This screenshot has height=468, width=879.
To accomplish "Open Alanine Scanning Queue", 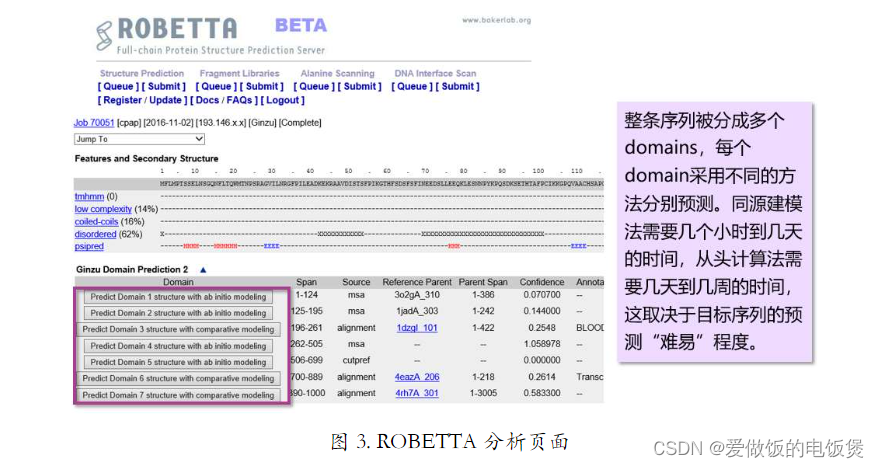I will [314, 86].
